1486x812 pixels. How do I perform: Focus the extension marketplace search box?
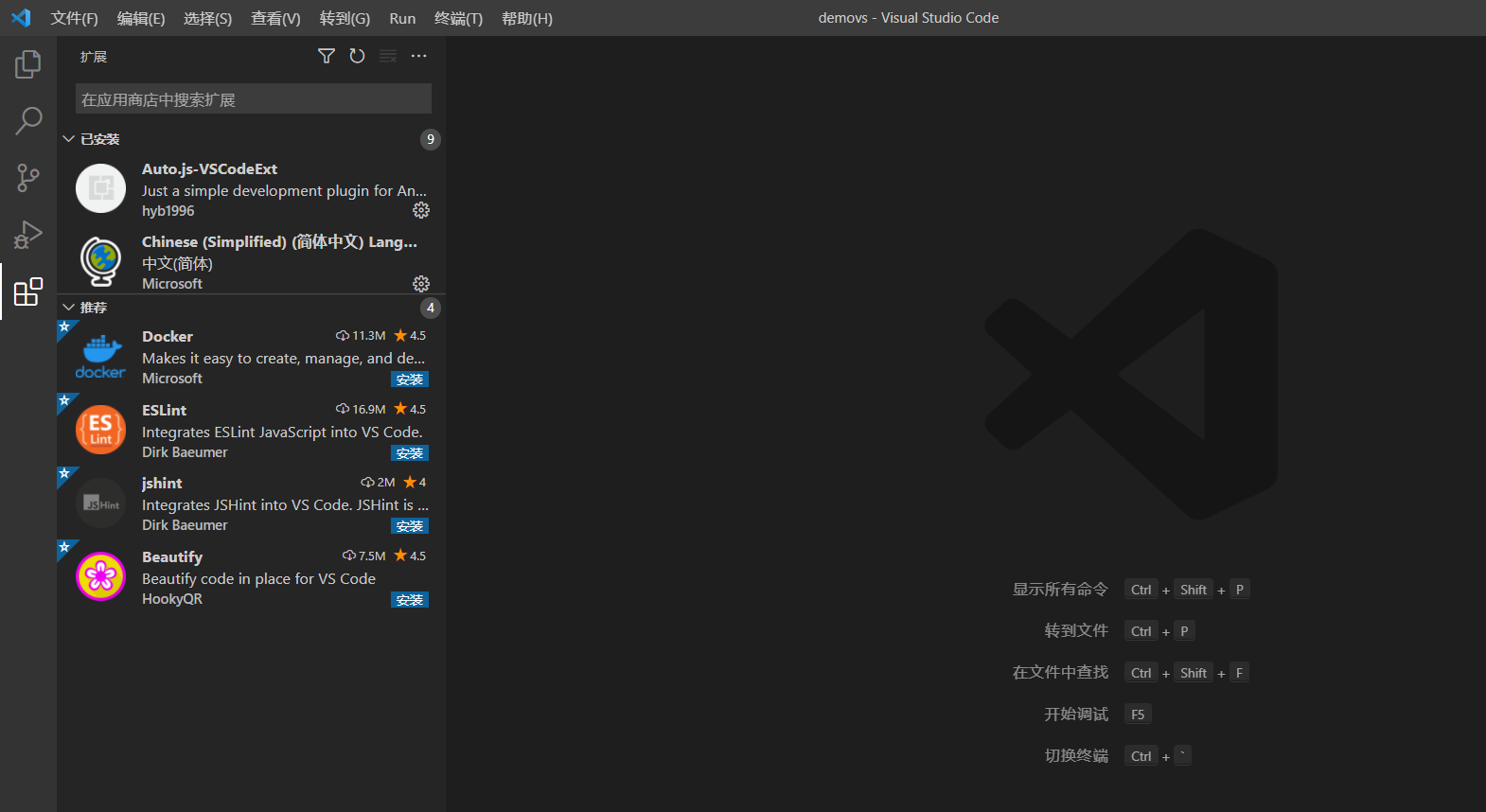click(254, 98)
